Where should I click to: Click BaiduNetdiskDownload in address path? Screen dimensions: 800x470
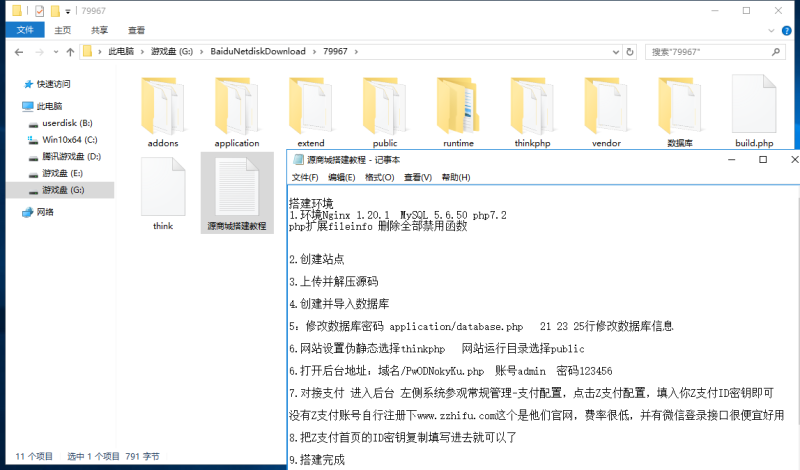[258, 52]
